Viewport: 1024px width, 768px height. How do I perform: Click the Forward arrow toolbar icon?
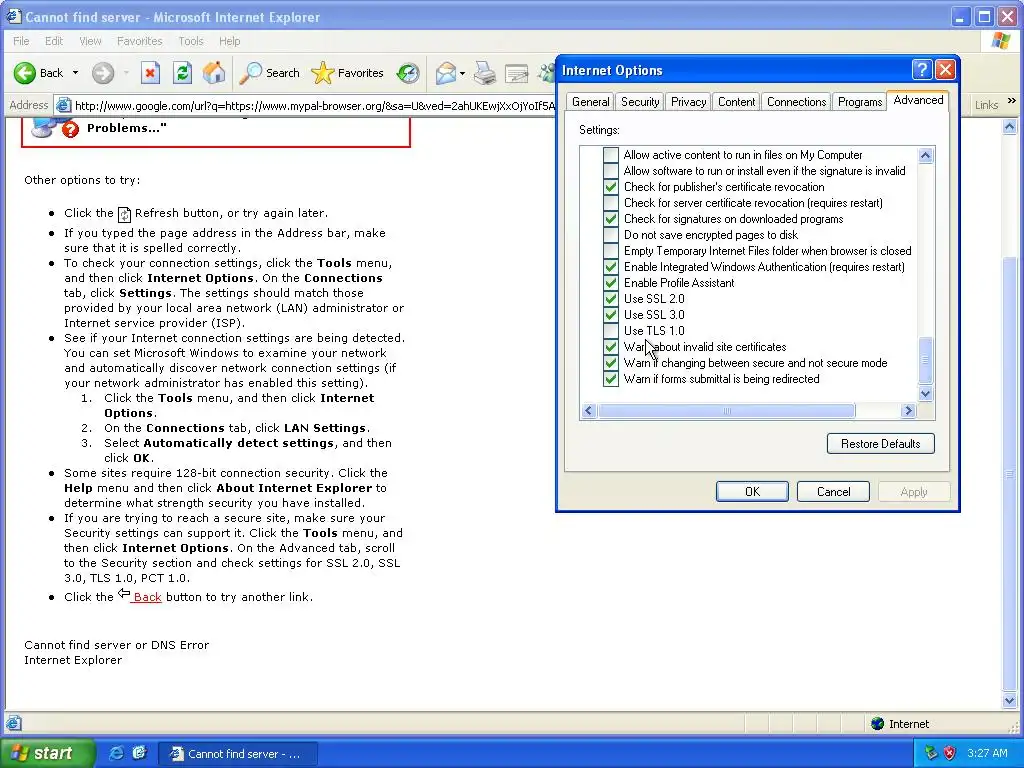coord(103,72)
